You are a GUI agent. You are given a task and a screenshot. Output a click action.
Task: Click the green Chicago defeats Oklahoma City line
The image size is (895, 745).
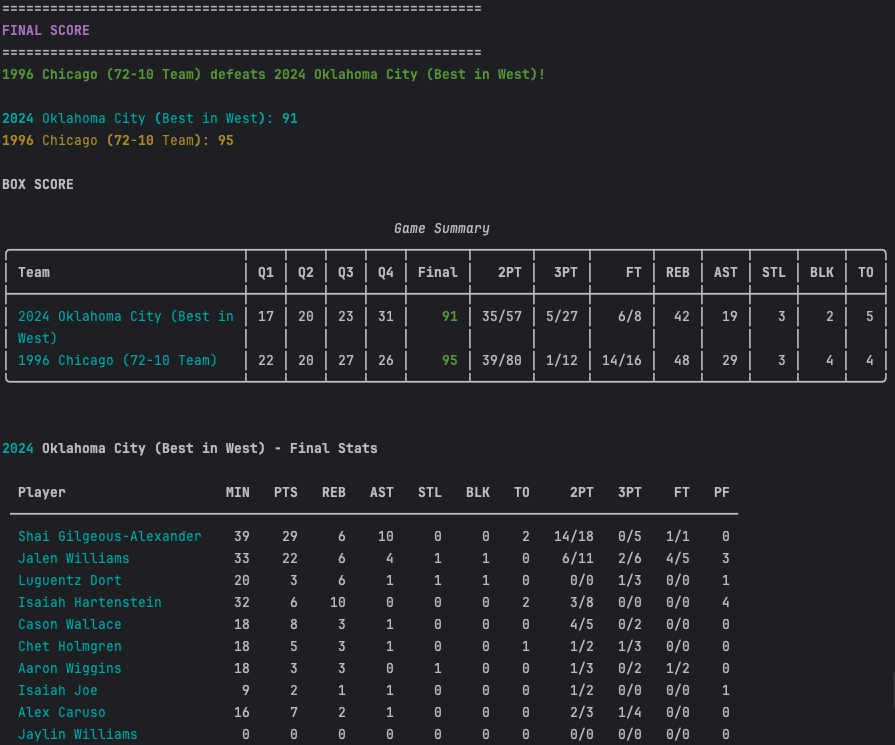273,75
